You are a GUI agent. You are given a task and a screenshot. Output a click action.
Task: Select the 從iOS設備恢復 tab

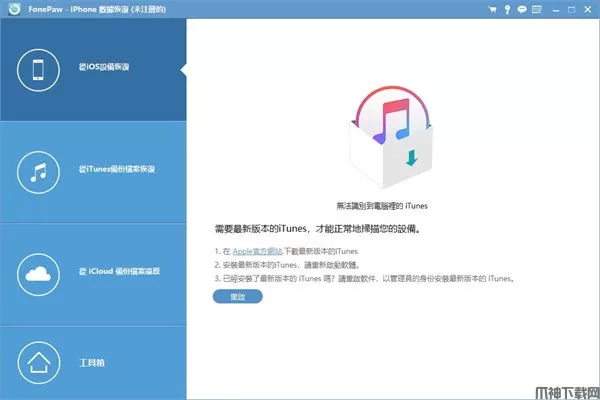click(x=93, y=70)
